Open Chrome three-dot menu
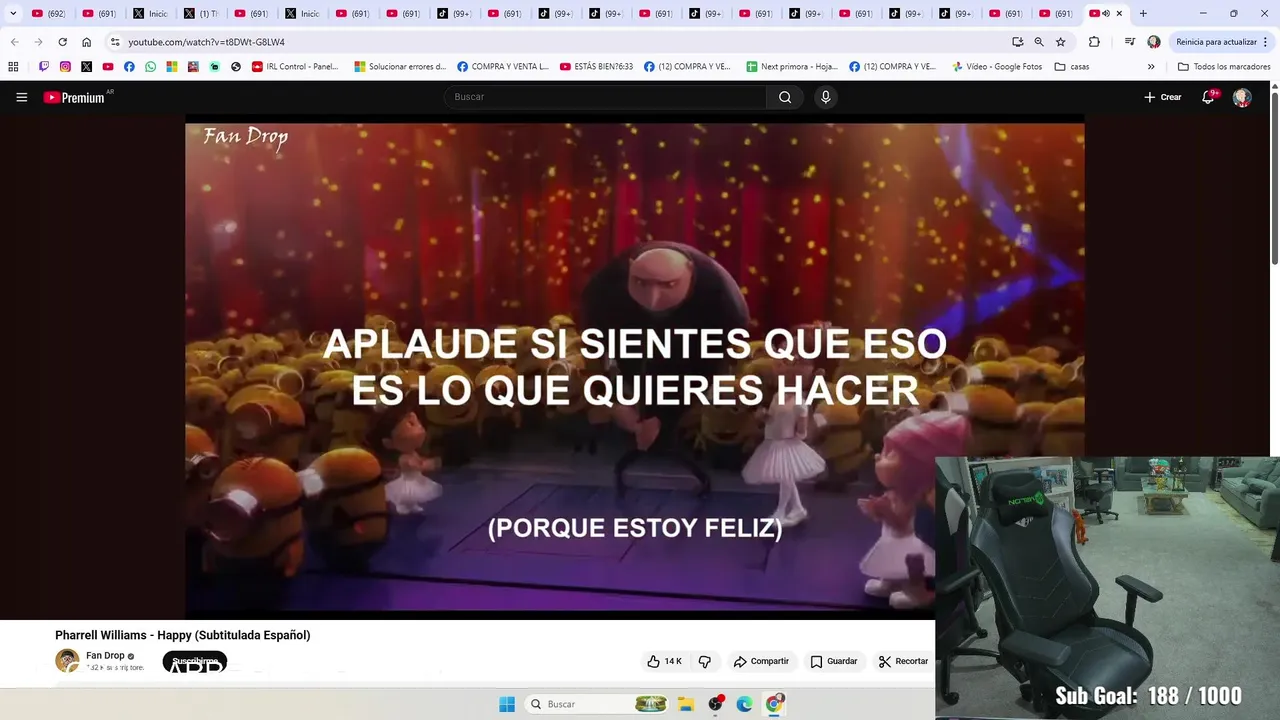Screen dimensions: 1280x720 tap(1266, 42)
